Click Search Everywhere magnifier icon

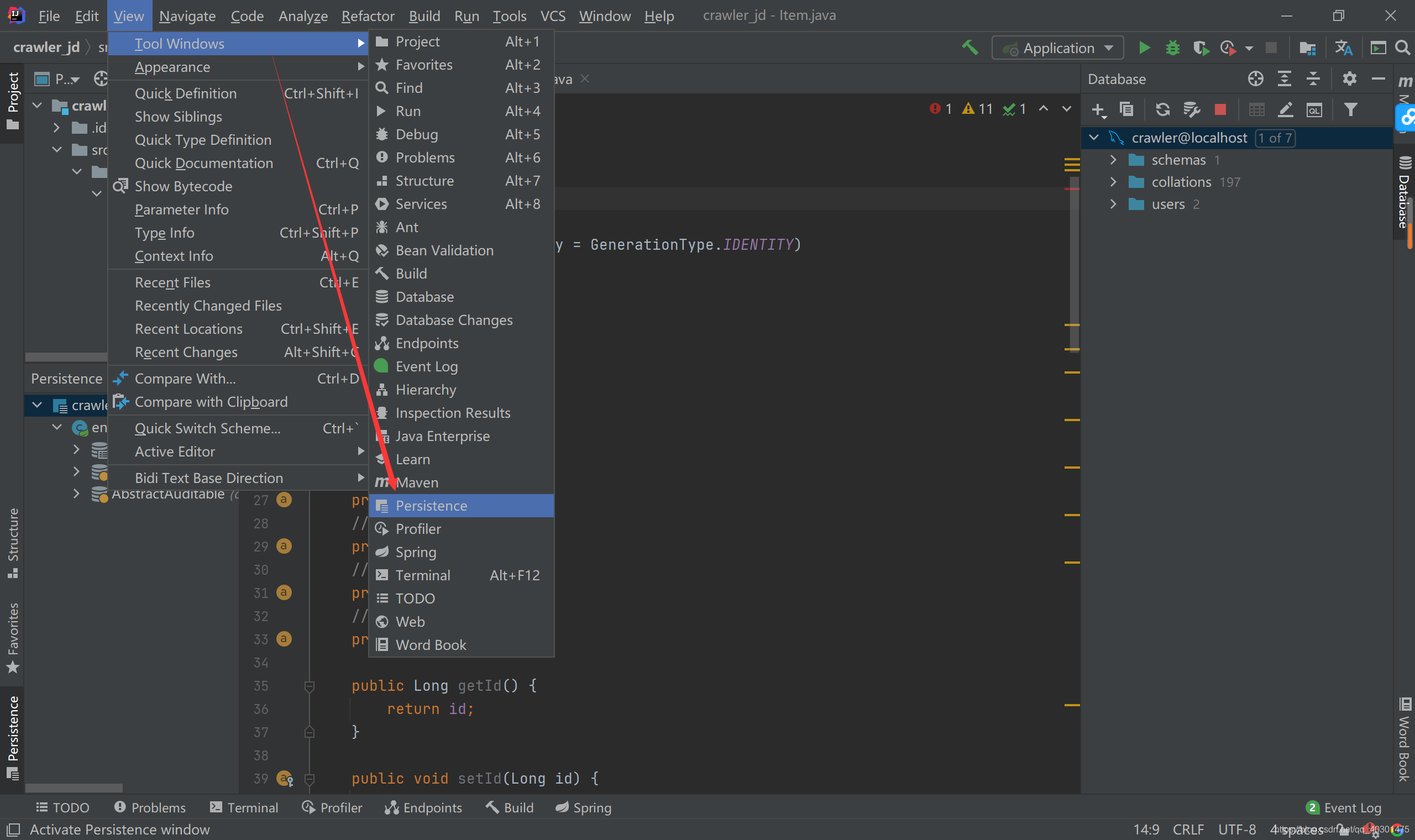pyautogui.click(x=1402, y=48)
